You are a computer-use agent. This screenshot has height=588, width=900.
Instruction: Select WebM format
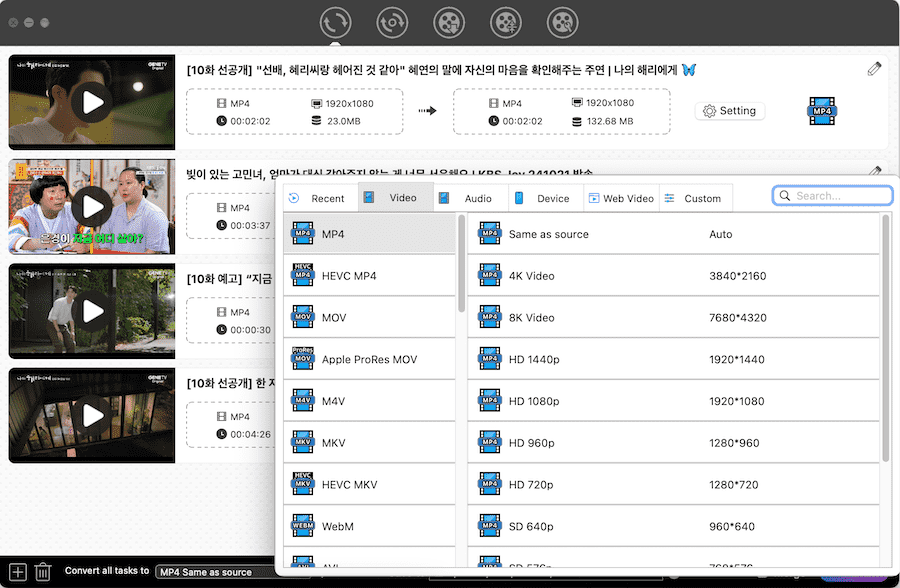369,526
